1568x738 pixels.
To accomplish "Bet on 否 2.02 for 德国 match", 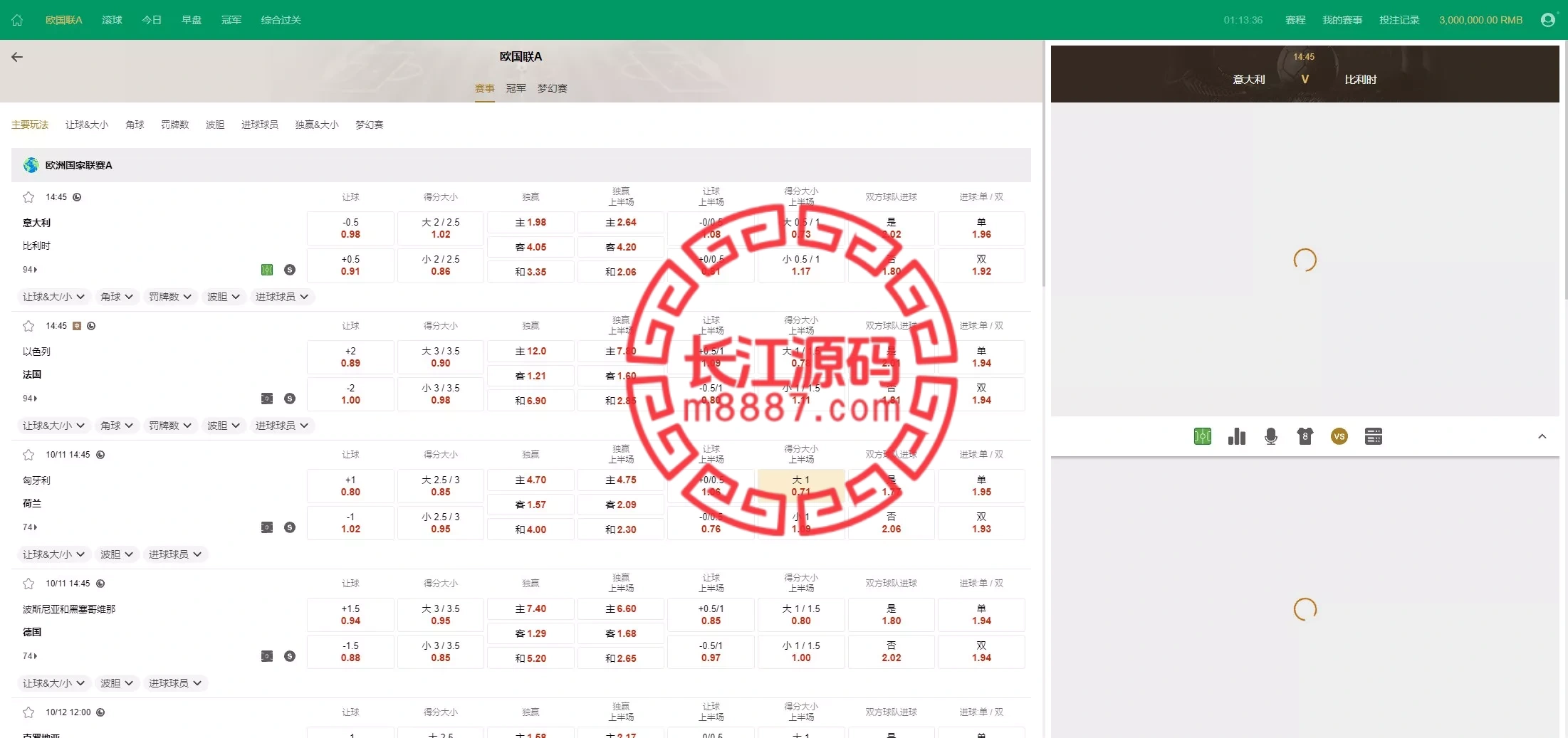I will [892, 651].
